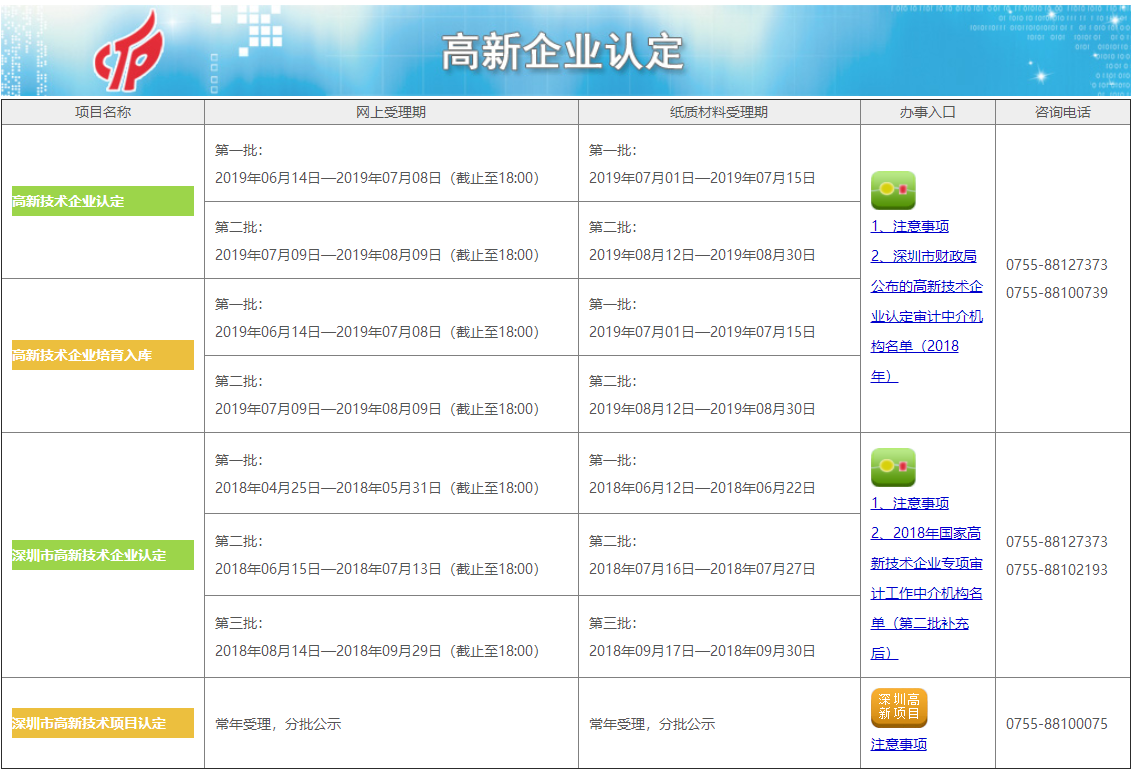This screenshot has width=1132, height=775.
Task: Open 深圳市财政局公布的高新技术企业认定审计中介机构名单 link
Action: coord(926,316)
